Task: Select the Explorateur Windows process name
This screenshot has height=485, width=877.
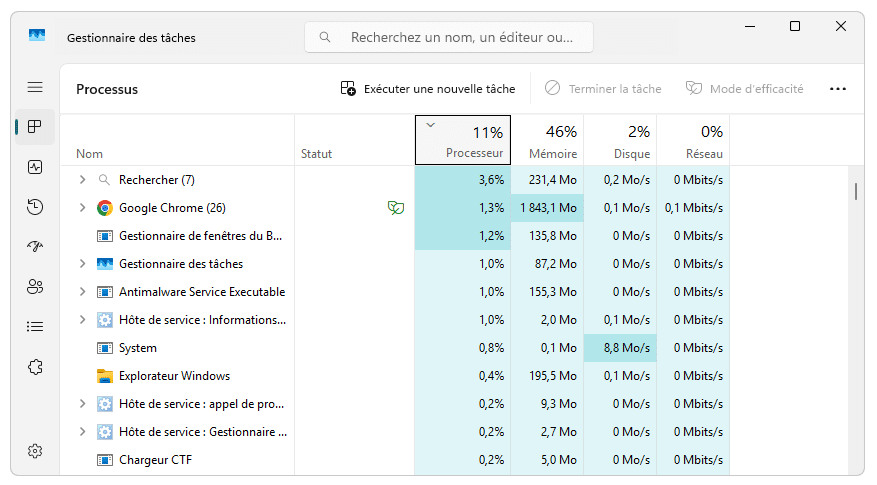Action: 175,375
